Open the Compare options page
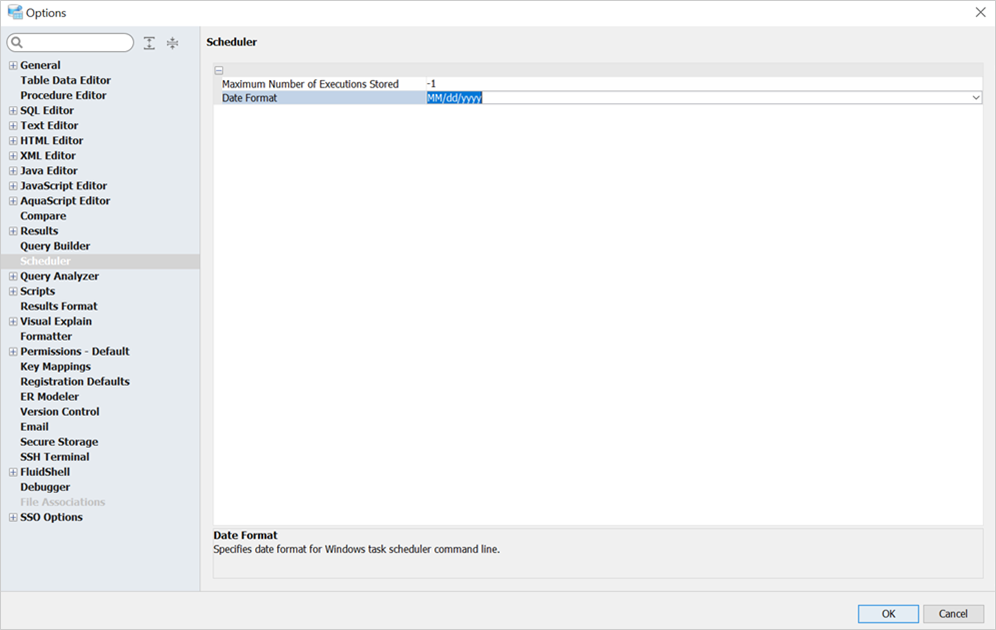996x630 pixels. (x=43, y=216)
